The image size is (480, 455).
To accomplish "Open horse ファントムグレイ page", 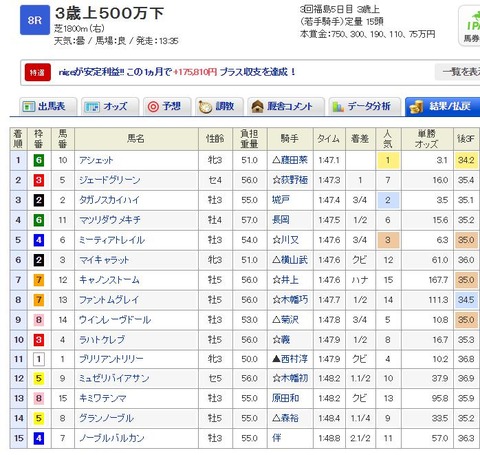I will click(x=109, y=300).
